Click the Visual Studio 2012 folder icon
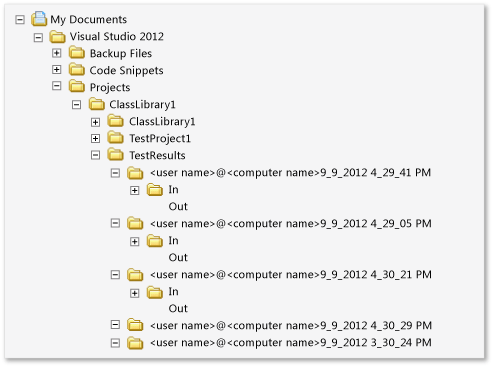 coord(57,36)
